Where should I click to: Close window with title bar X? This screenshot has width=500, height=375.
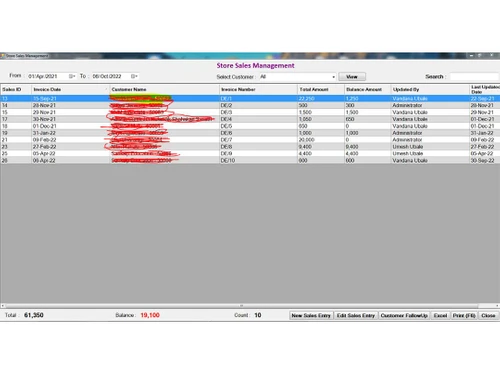click(x=492, y=56)
